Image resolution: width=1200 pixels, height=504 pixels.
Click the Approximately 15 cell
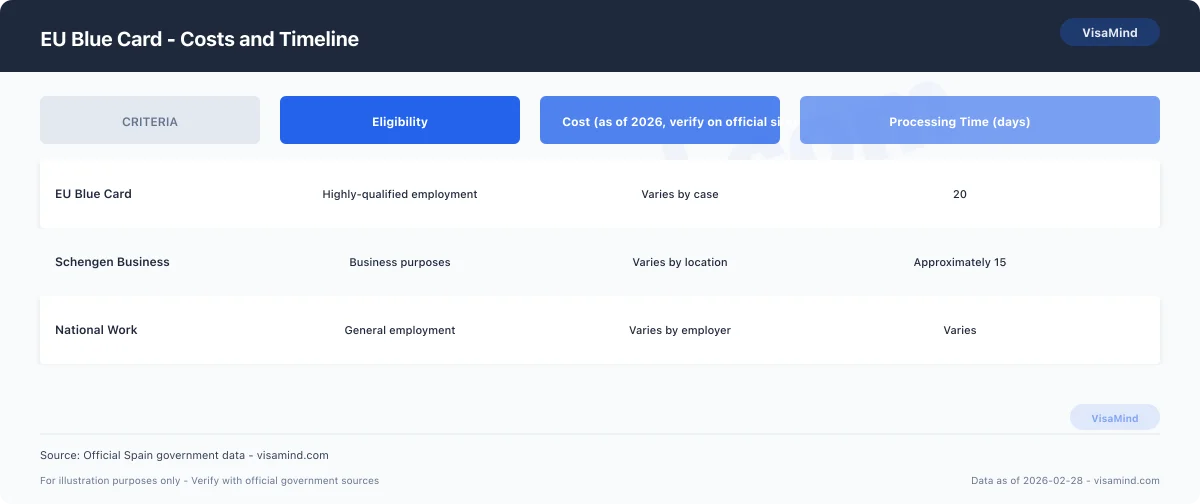pyautogui.click(x=960, y=262)
